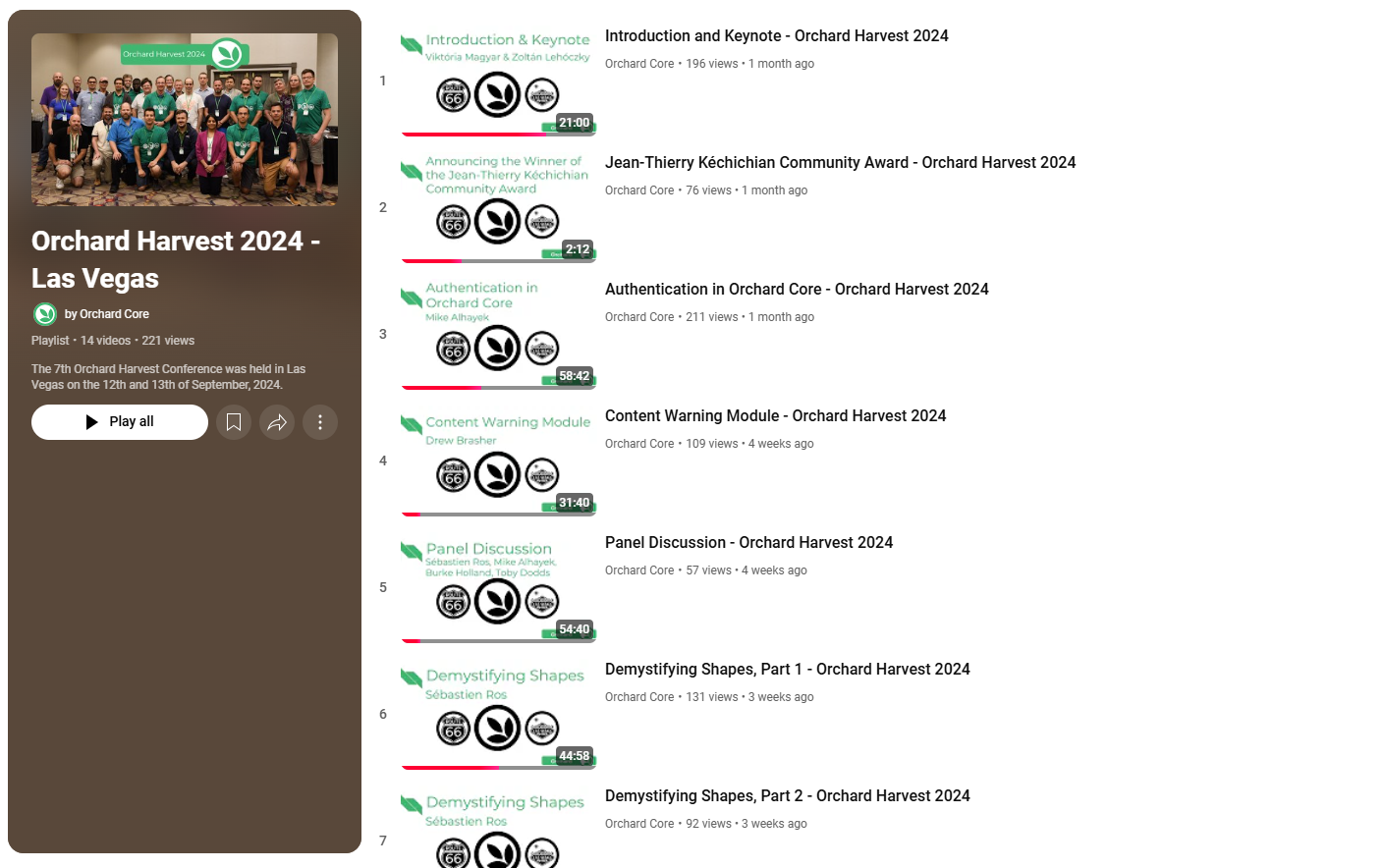Open the playlist cover group photo thumbnail
The width and height of the screenshot is (1383, 868).
click(x=185, y=120)
